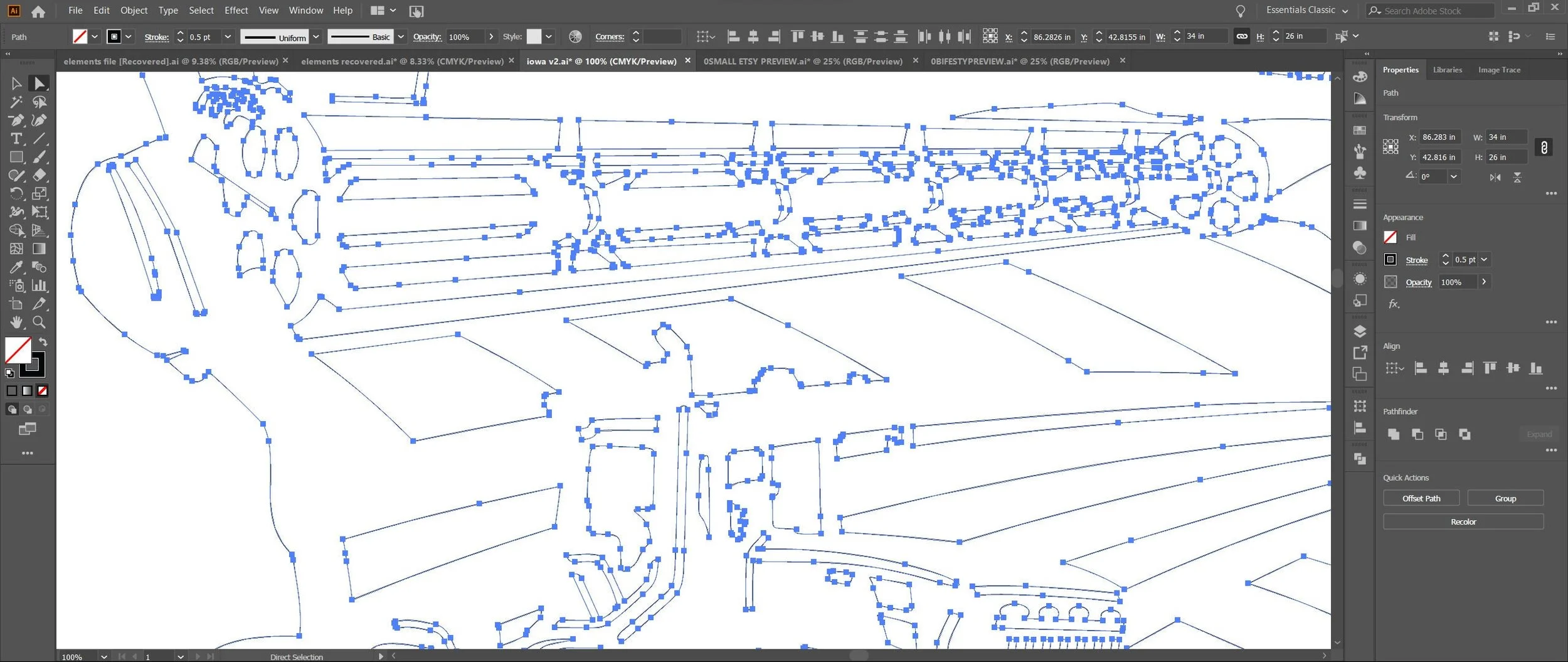Screen dimensions: 1568x662
Task: Set paint mode to None in toolbox
Action: coord(42,391)
